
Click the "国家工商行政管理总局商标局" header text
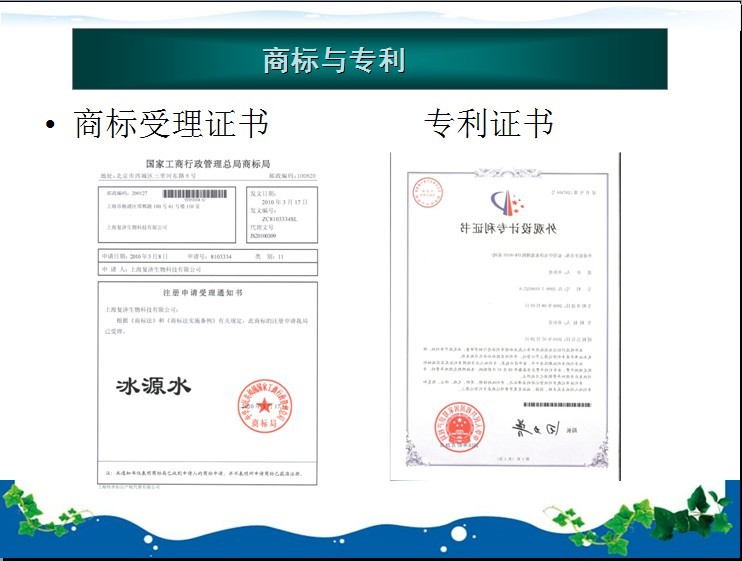(208, 164)
